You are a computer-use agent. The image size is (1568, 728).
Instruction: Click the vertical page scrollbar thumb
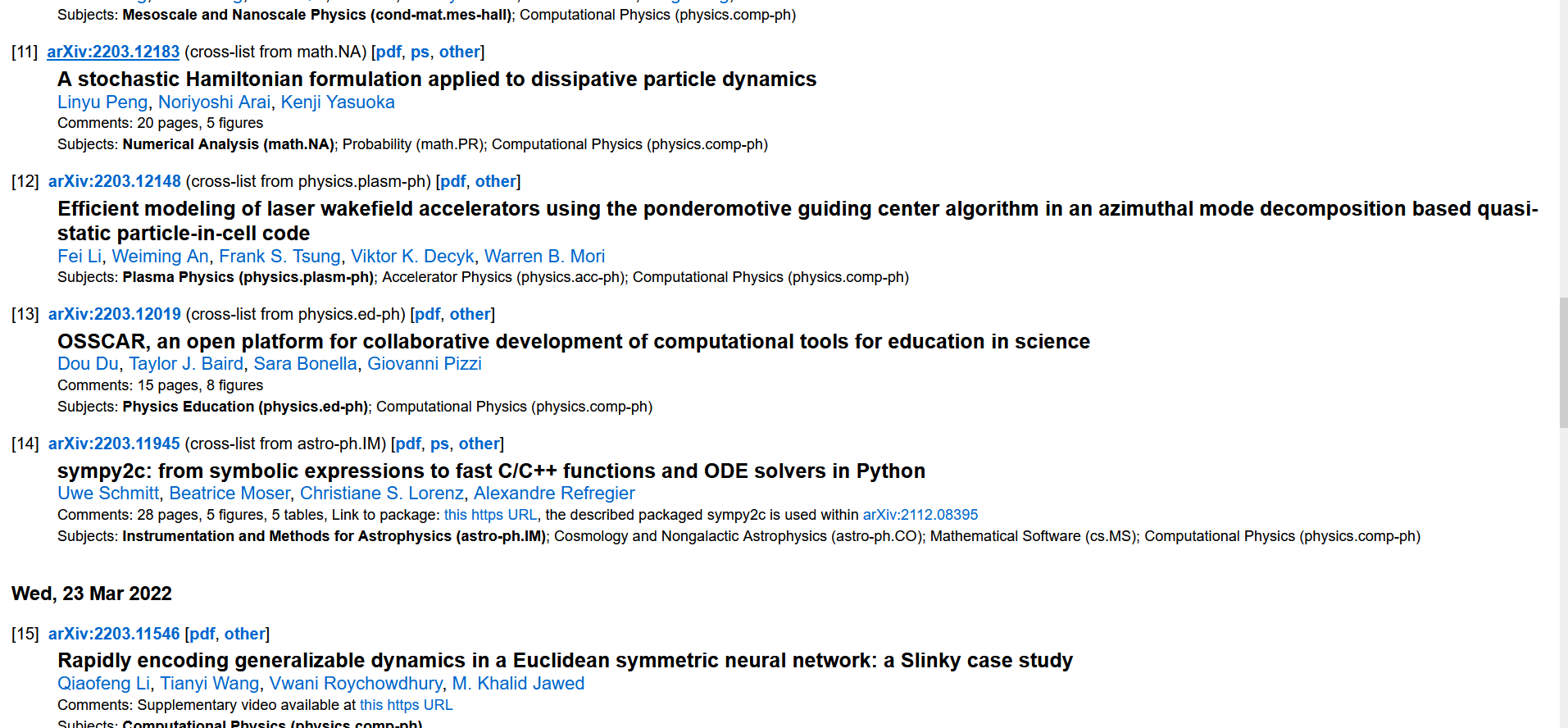pos(1563,362)
